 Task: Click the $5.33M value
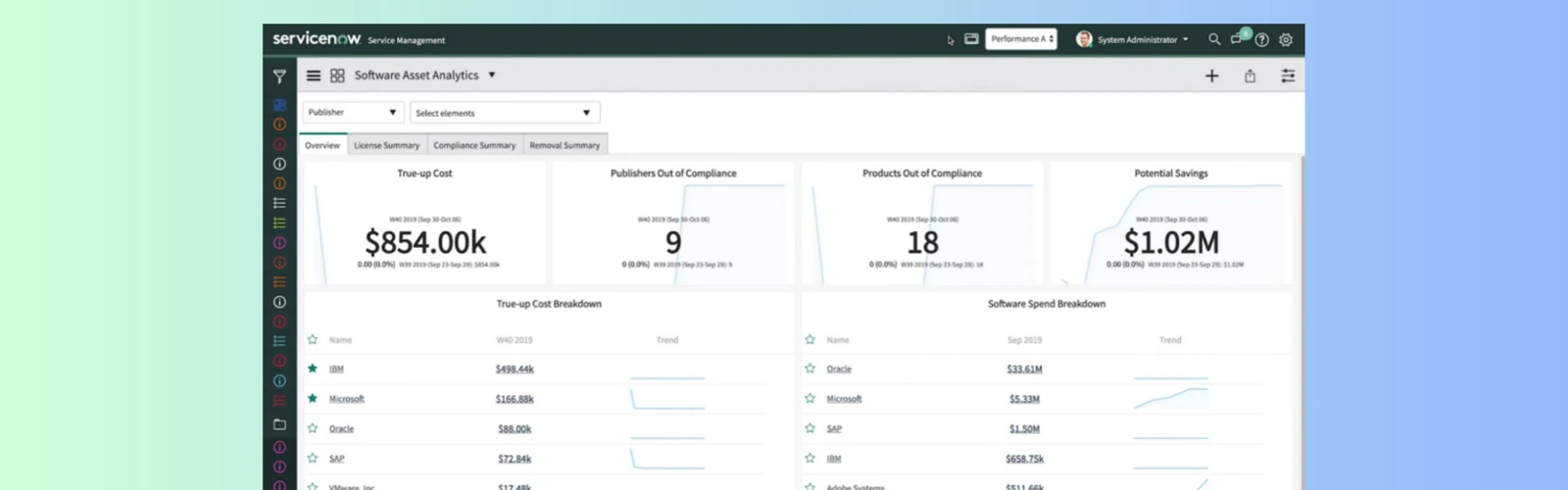(x=1024, y=399)
